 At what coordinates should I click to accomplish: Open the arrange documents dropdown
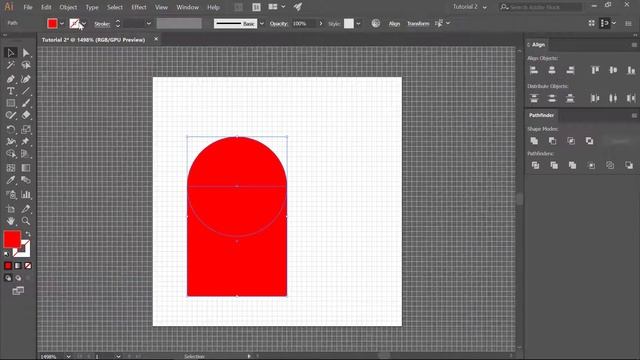pos(283,7)
